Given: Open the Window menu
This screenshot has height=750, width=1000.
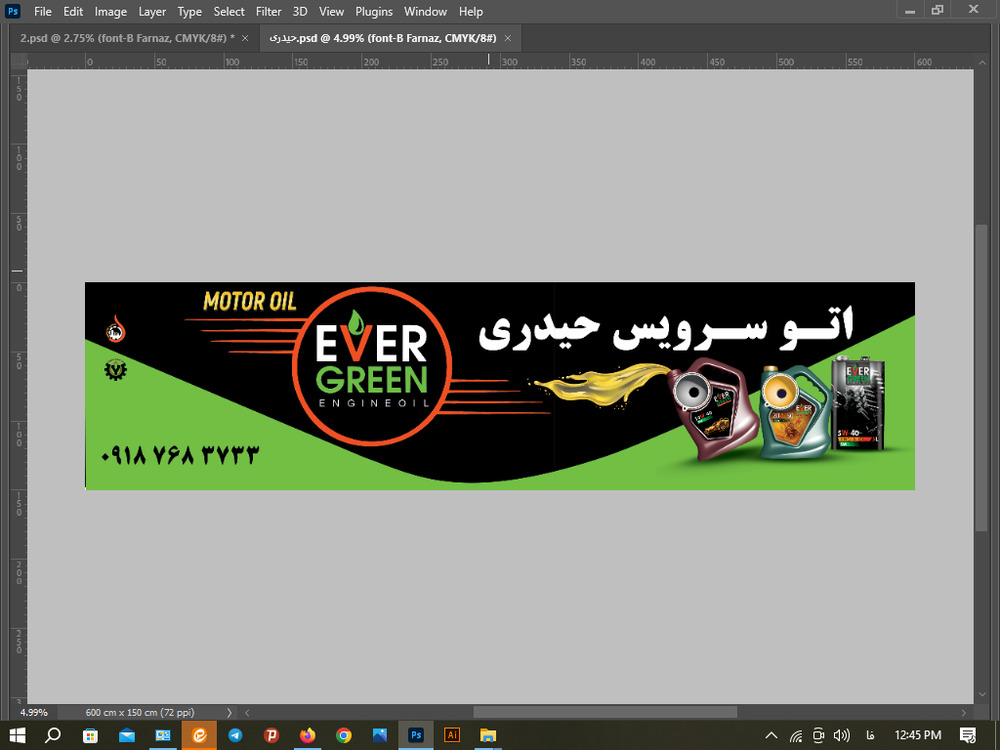Looking at the screenshot, I should pos(425,11).
